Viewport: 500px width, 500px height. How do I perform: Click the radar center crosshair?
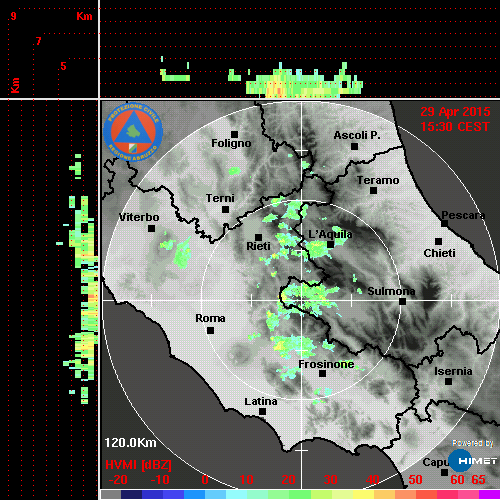click(x=302, y=301)
